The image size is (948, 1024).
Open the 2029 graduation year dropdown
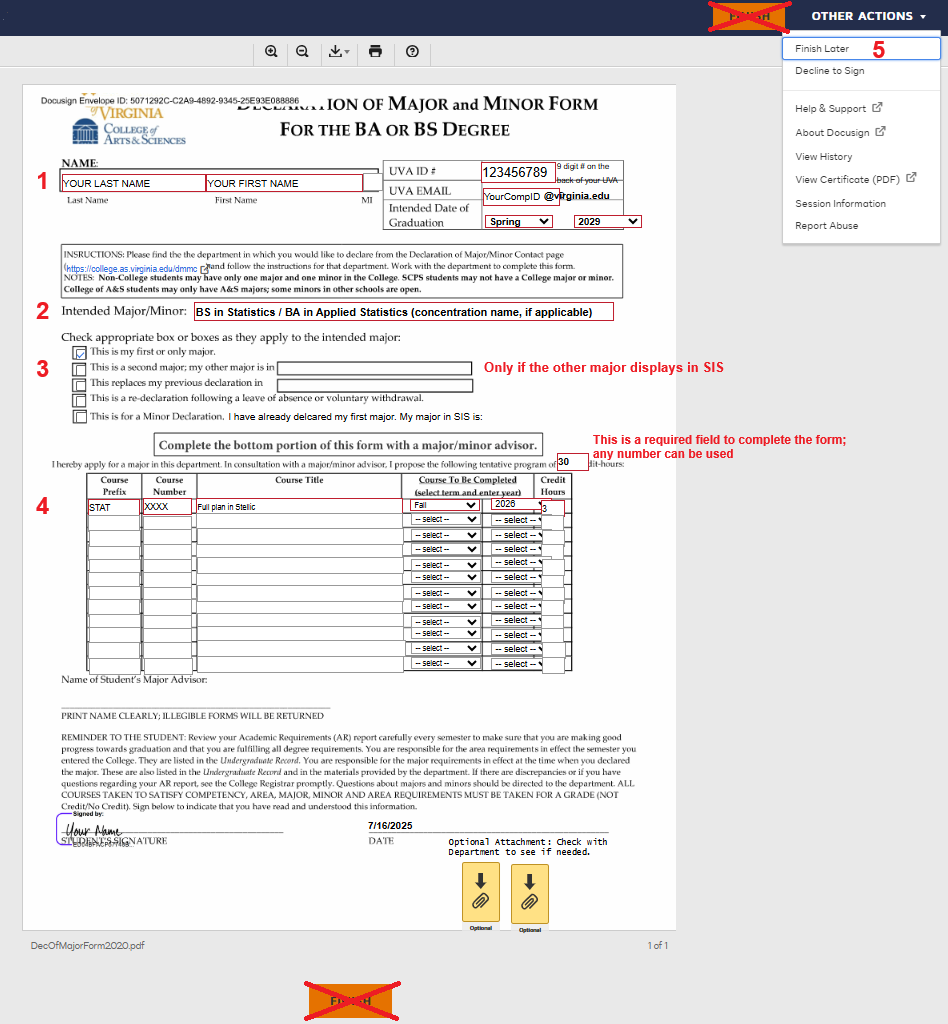608,222
